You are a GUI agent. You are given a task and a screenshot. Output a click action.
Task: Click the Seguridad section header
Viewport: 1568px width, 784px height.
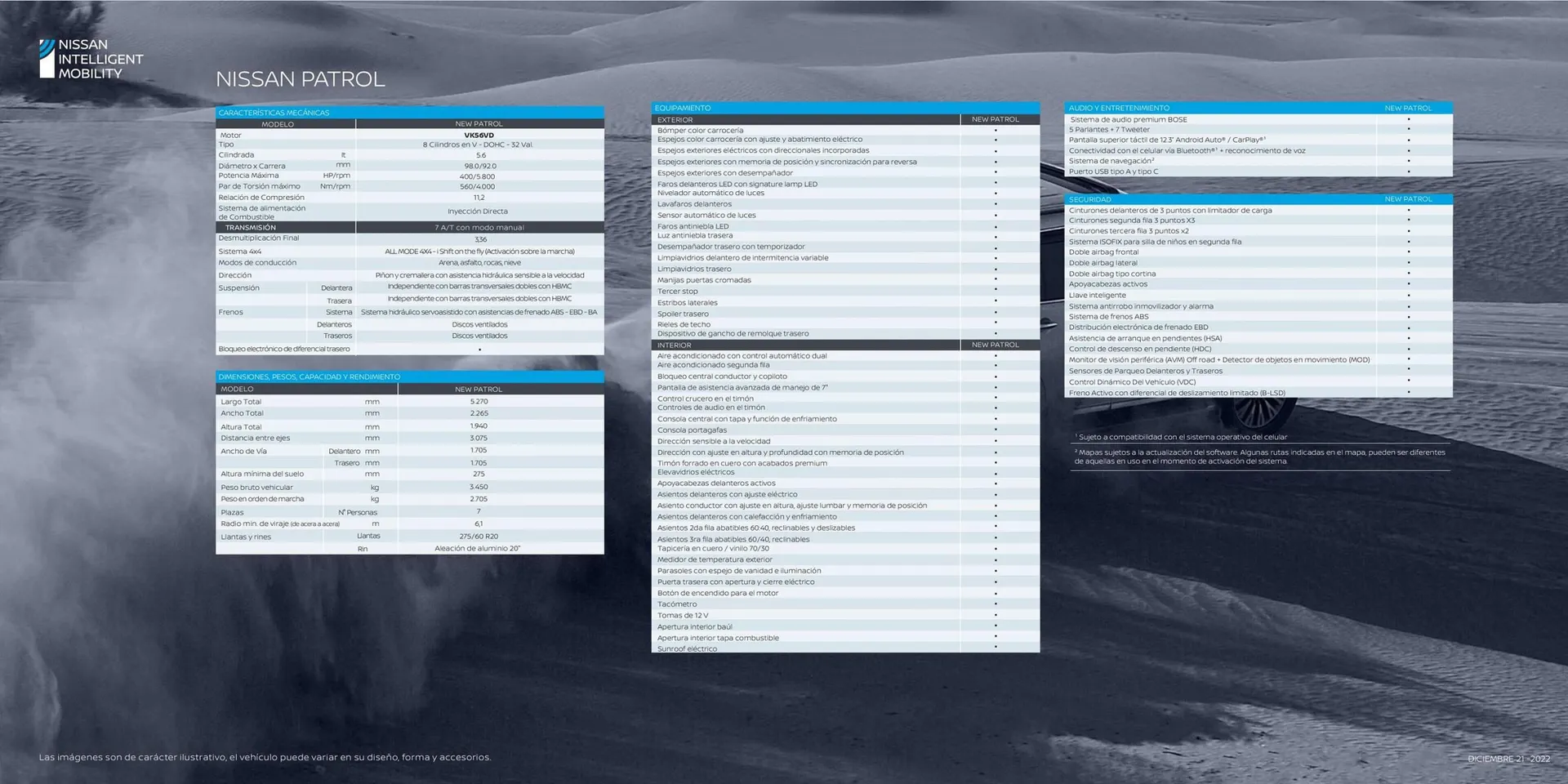coord(1090,199)
